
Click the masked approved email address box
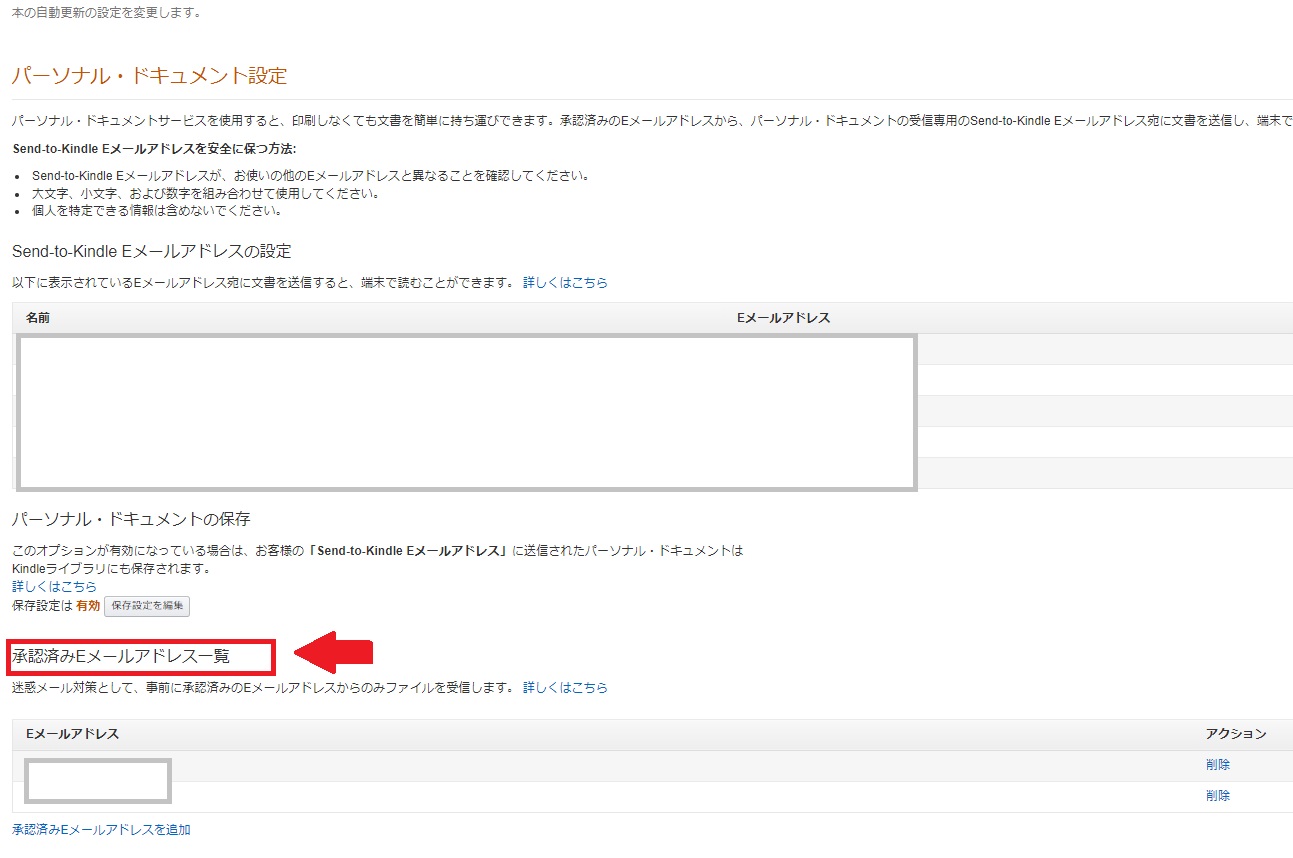click(98, 781)
